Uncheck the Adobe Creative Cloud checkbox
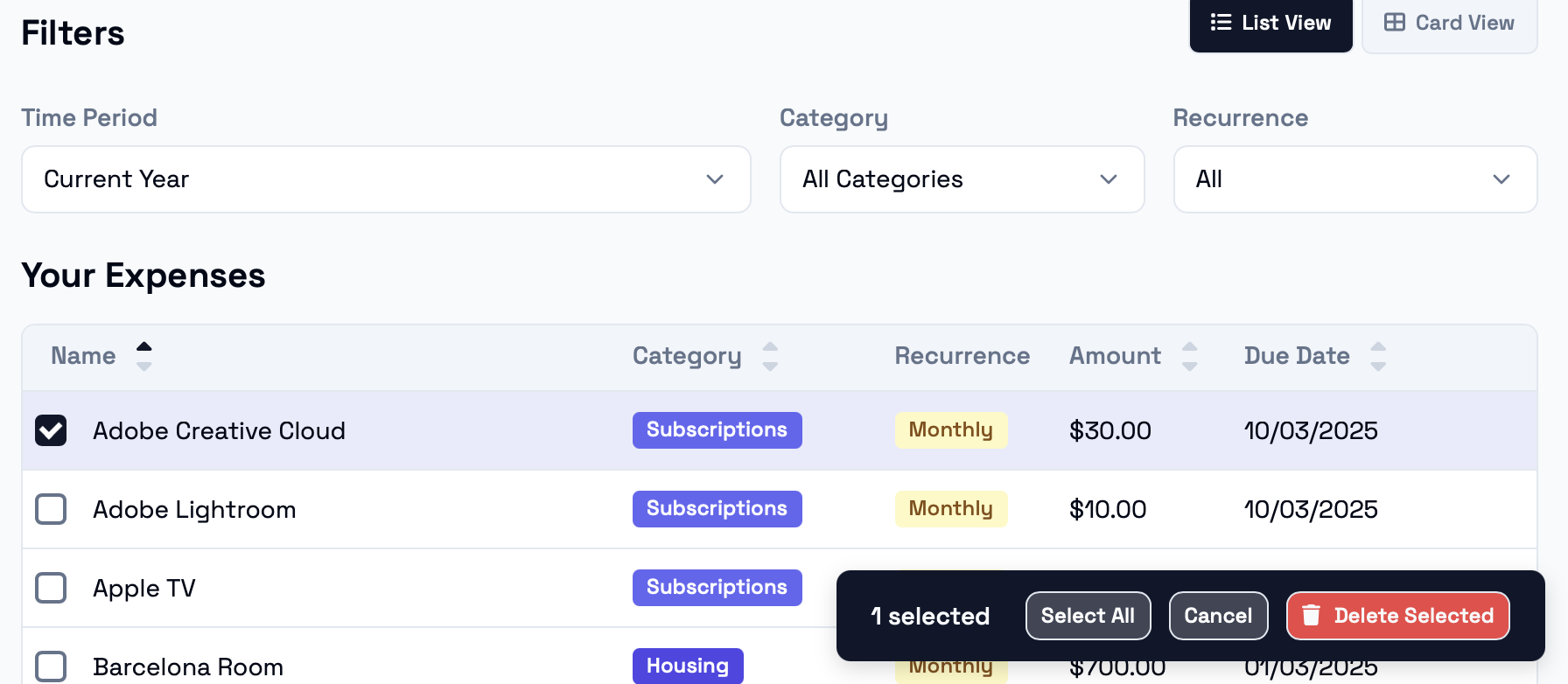The image size is (1568, 684). click(51, 430)
